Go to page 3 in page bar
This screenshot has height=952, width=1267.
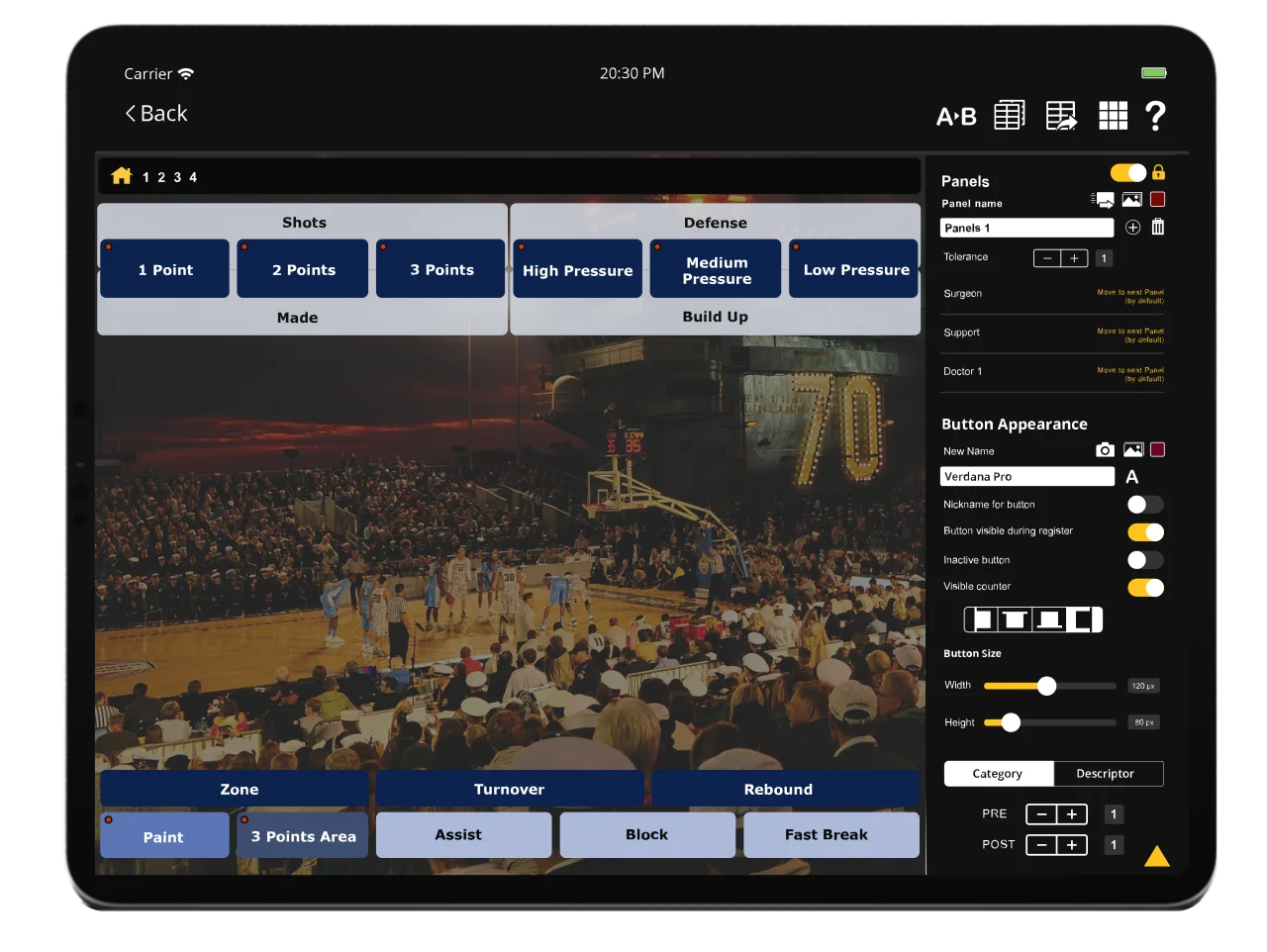177,177
